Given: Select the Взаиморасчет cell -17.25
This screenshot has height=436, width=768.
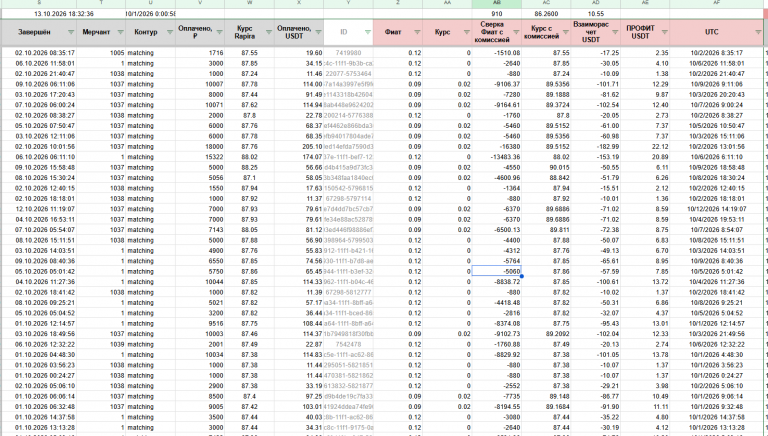Looking at the screenshot, I should pyautogui.click(x=596, y=53).
